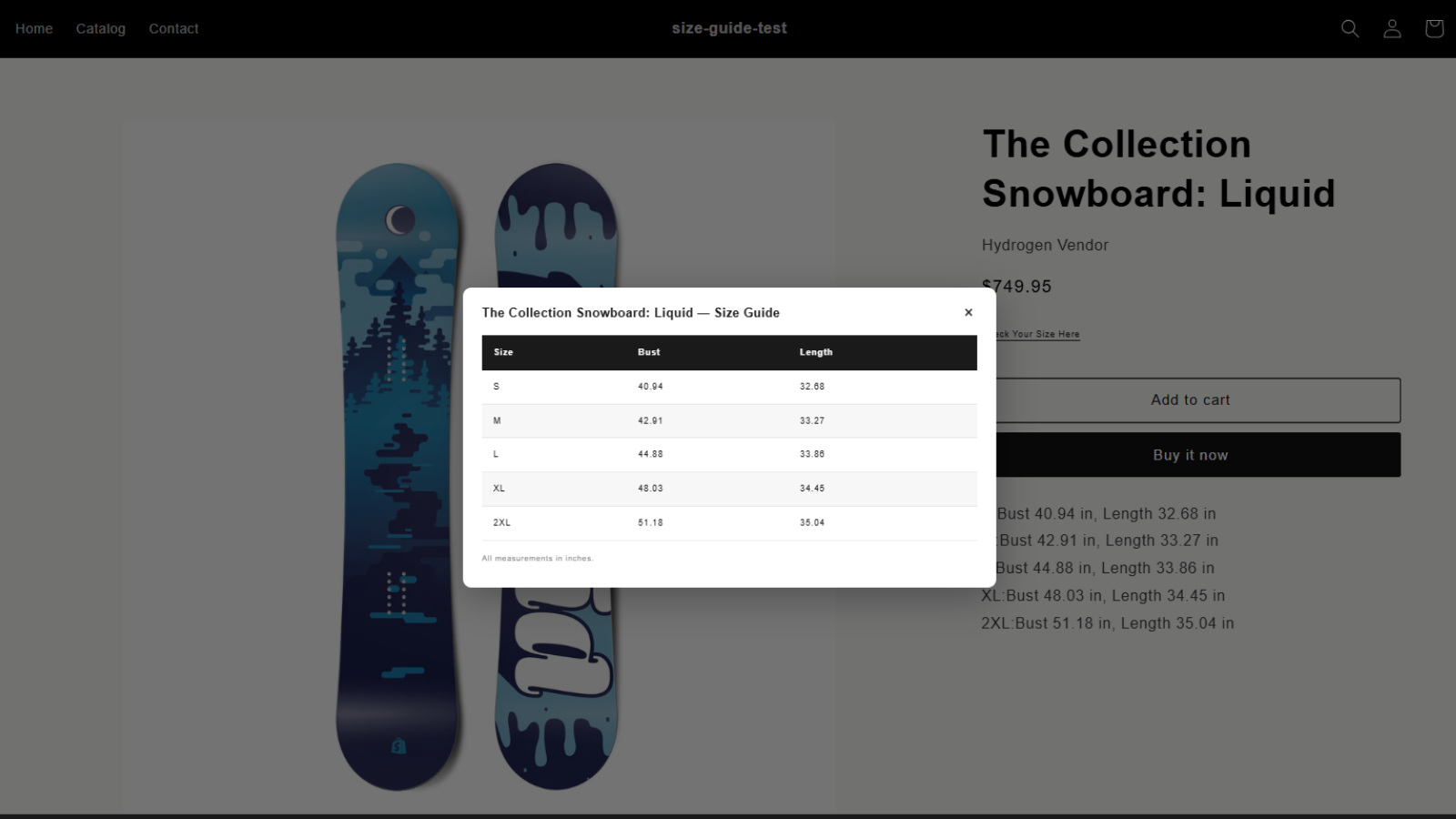Click the left forest snowboard image
The height and width of the screenshot is (819, 1456).
pos(398,476)
